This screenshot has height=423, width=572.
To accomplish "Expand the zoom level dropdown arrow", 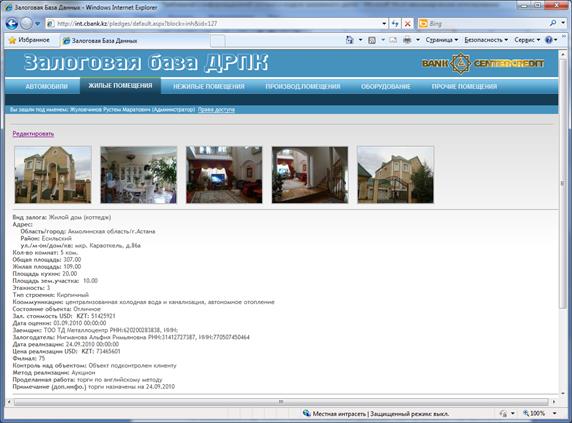I will coord(554,413).
